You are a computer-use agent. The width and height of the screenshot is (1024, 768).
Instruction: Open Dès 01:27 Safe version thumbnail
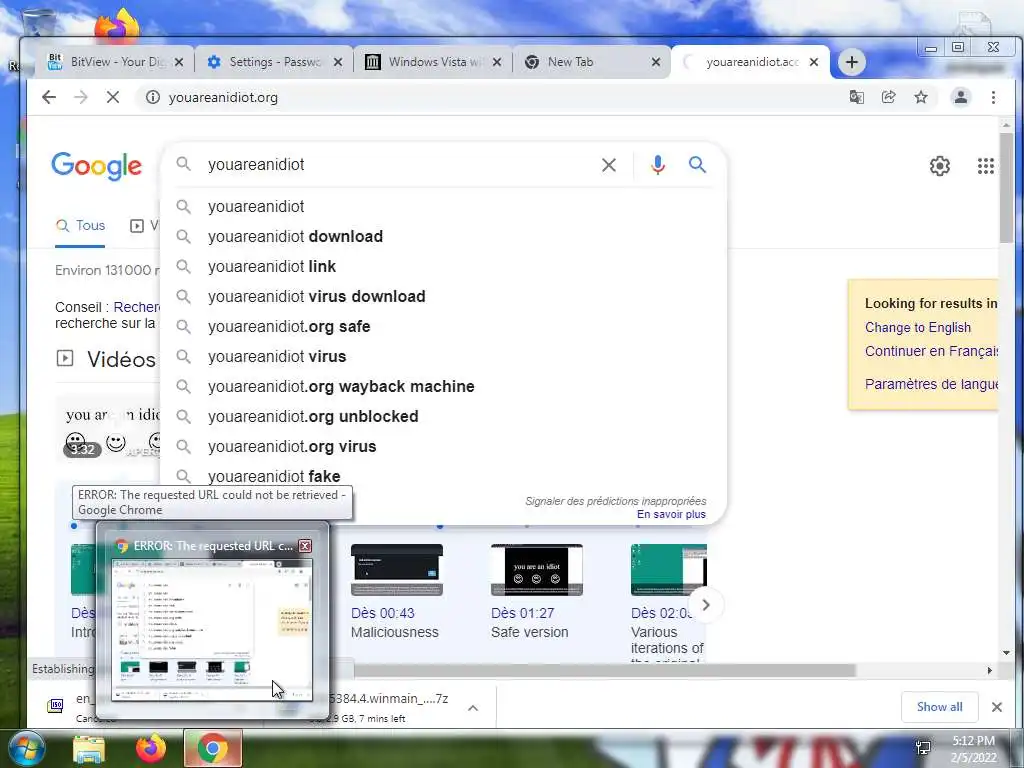coord(537,569)
